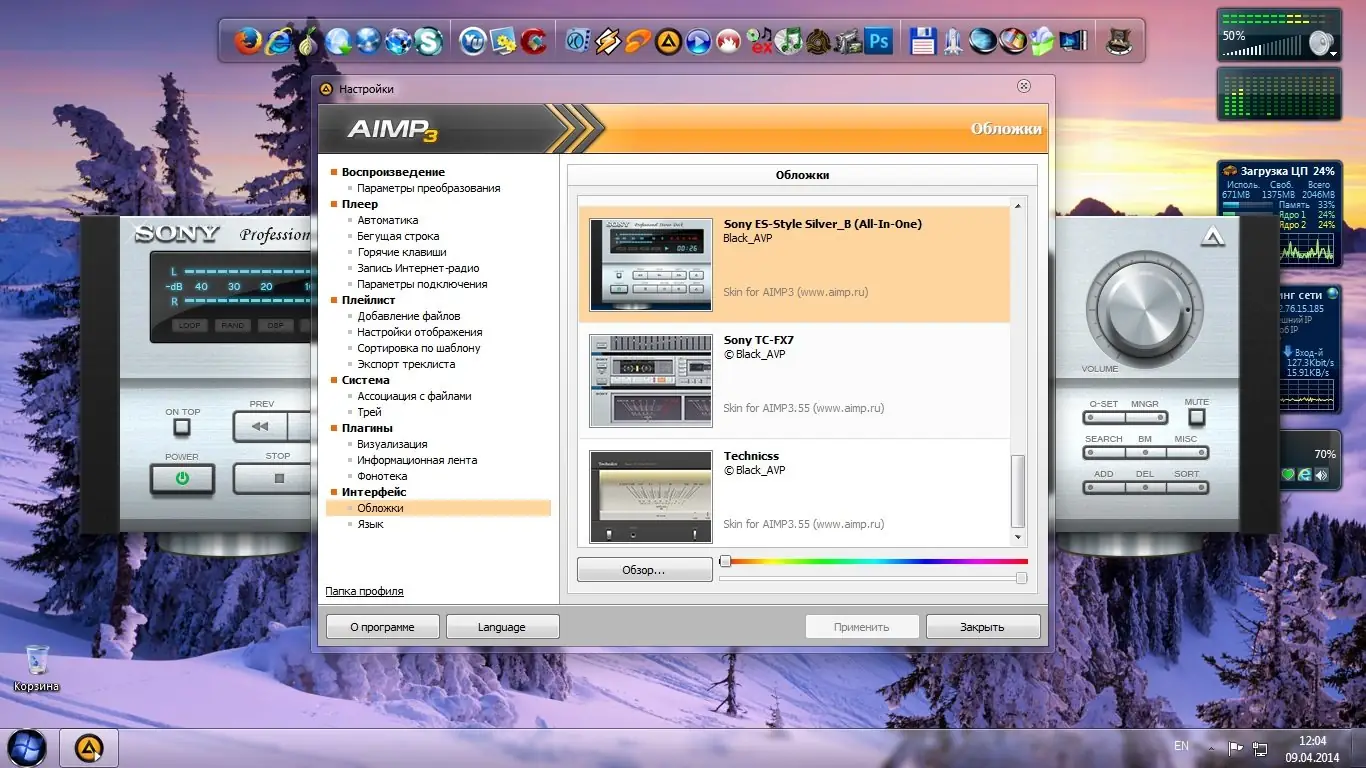
Task: Click the Обзор... browse button
Action: pyautogui.click(x=644, y=570)
